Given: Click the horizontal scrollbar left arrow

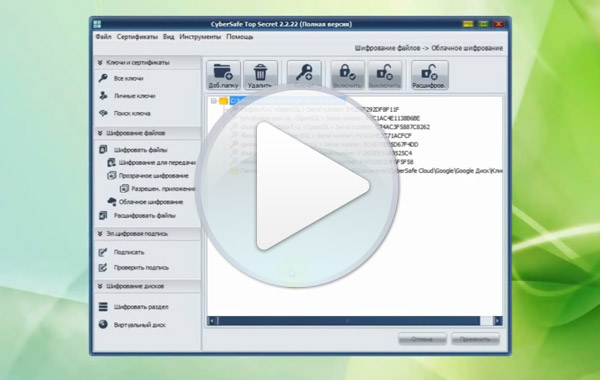Looking at the screenshot, I should (212, 321).
